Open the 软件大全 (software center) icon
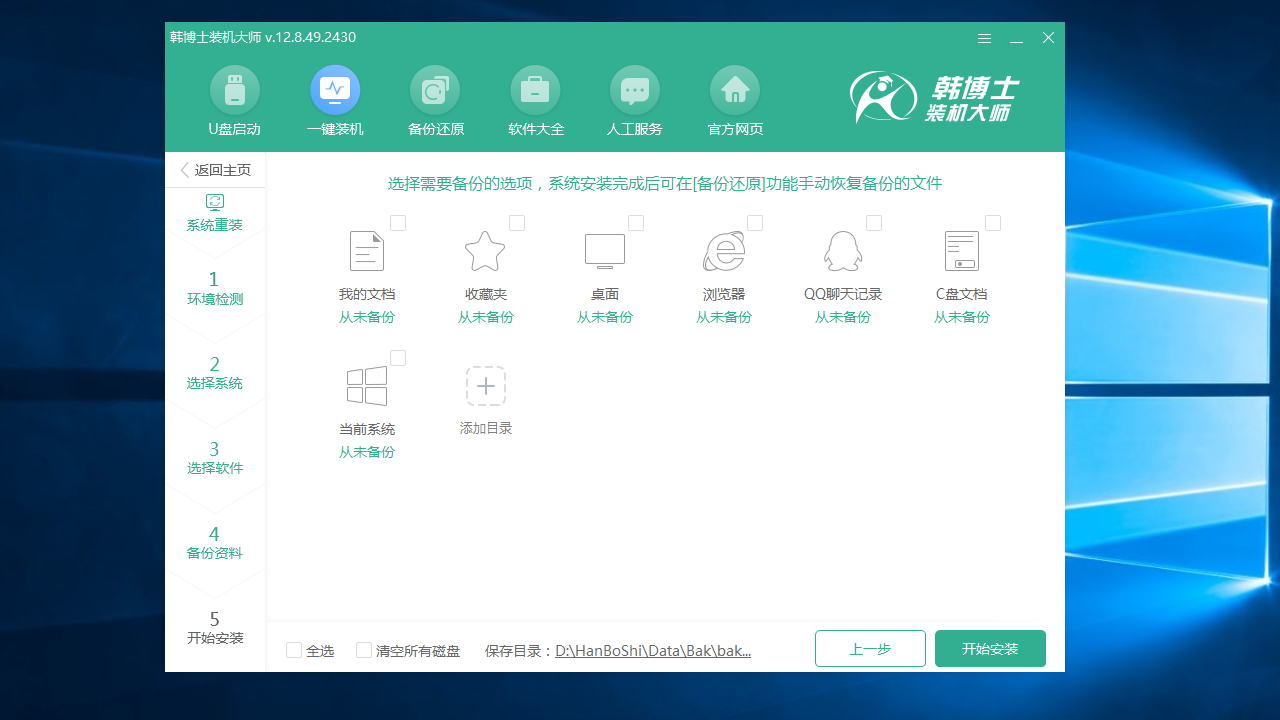 pos(535,99)
